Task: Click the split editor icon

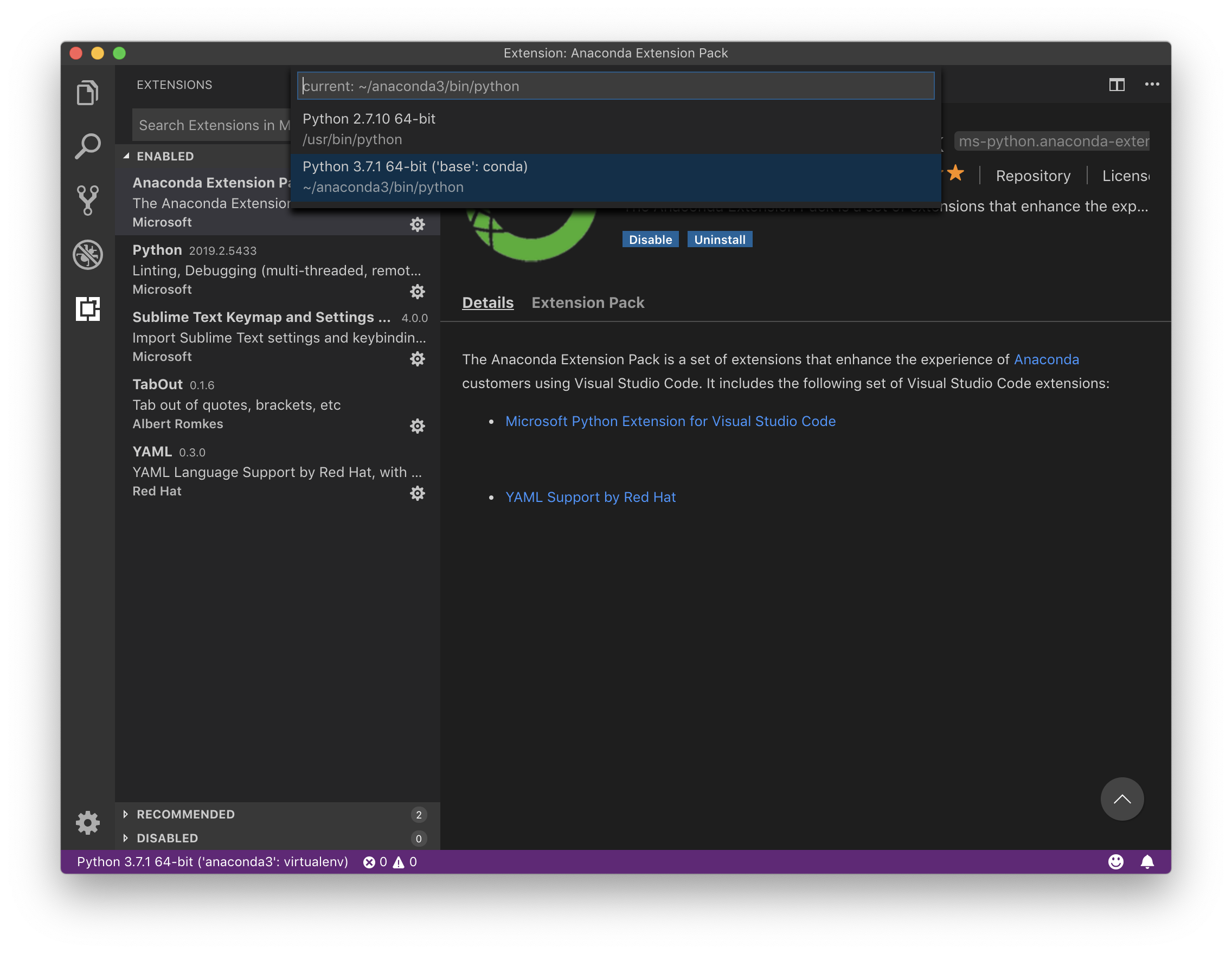Action: click(1116, 85)
